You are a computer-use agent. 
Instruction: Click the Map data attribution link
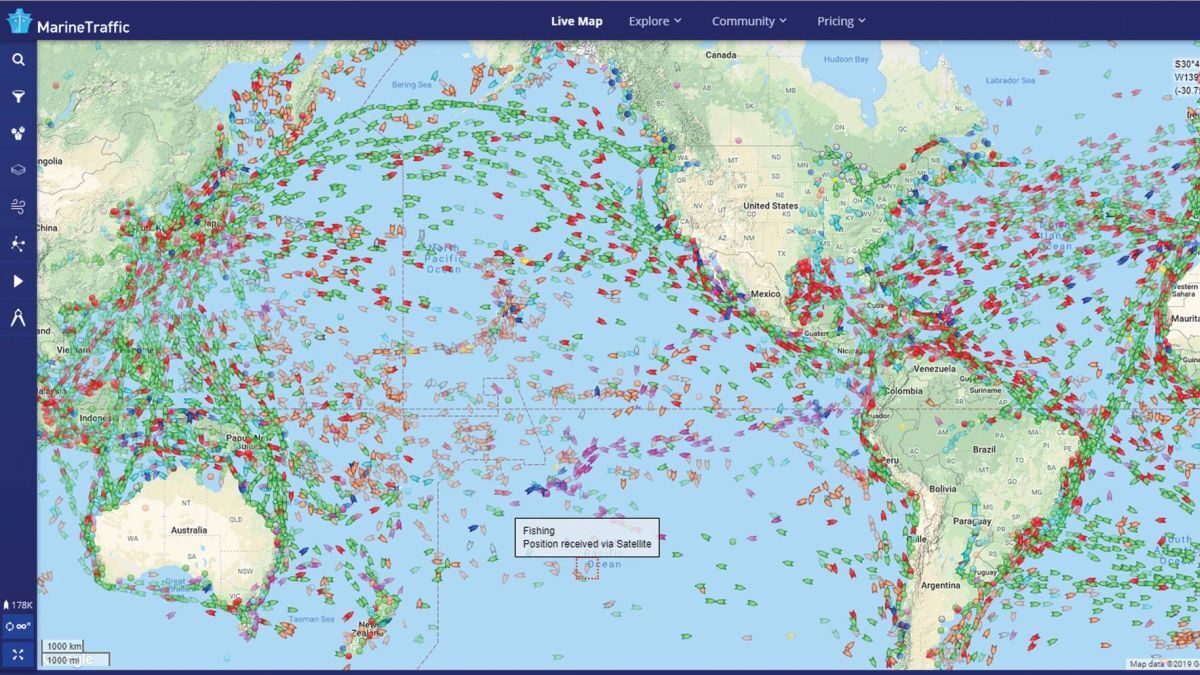coord(1162,664)
